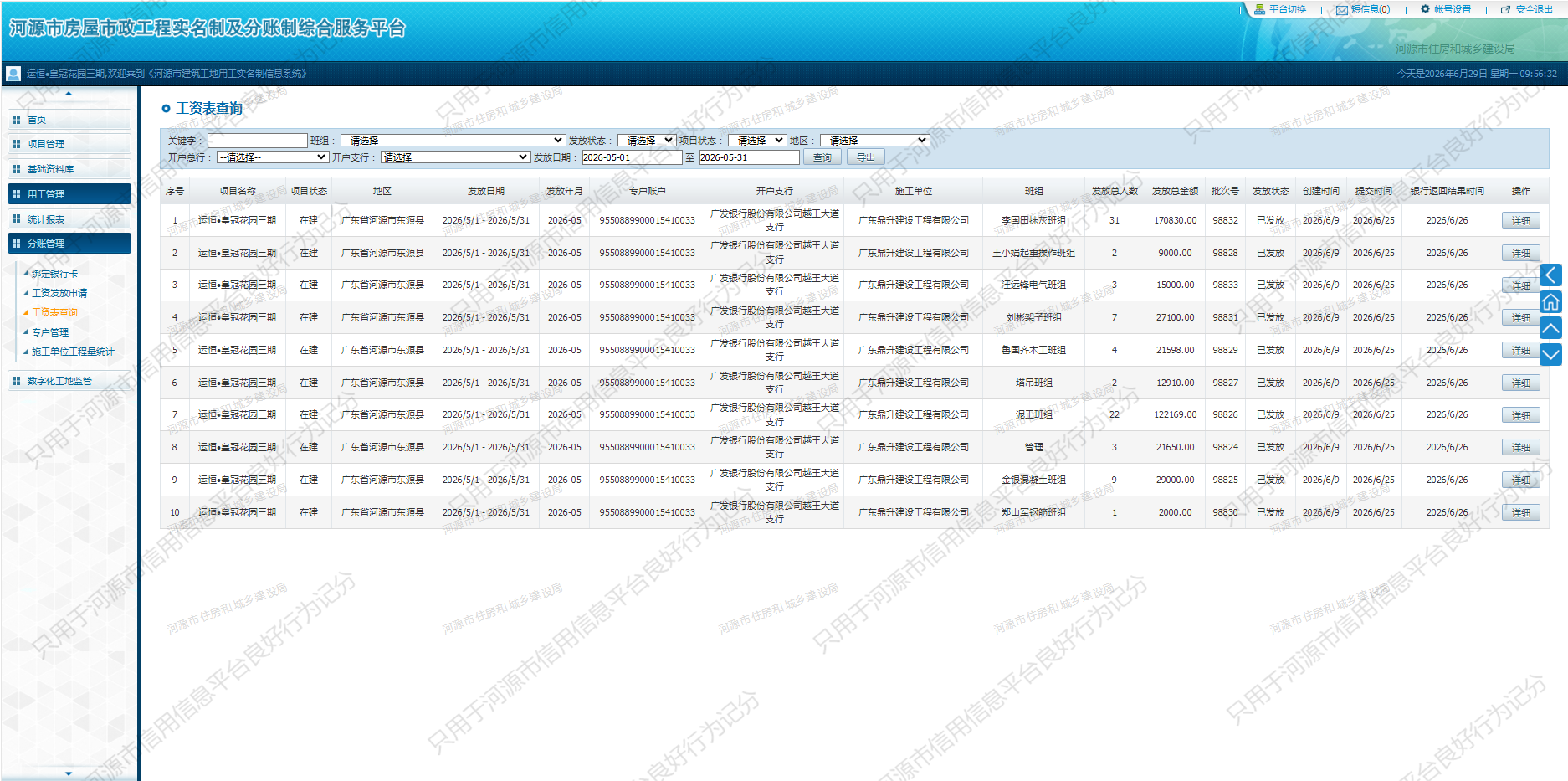Click 详细 for 郑山军钢筋班组 row
Screen dimensions: 1568x781
pyautogui.click(x=1521, y=512)
